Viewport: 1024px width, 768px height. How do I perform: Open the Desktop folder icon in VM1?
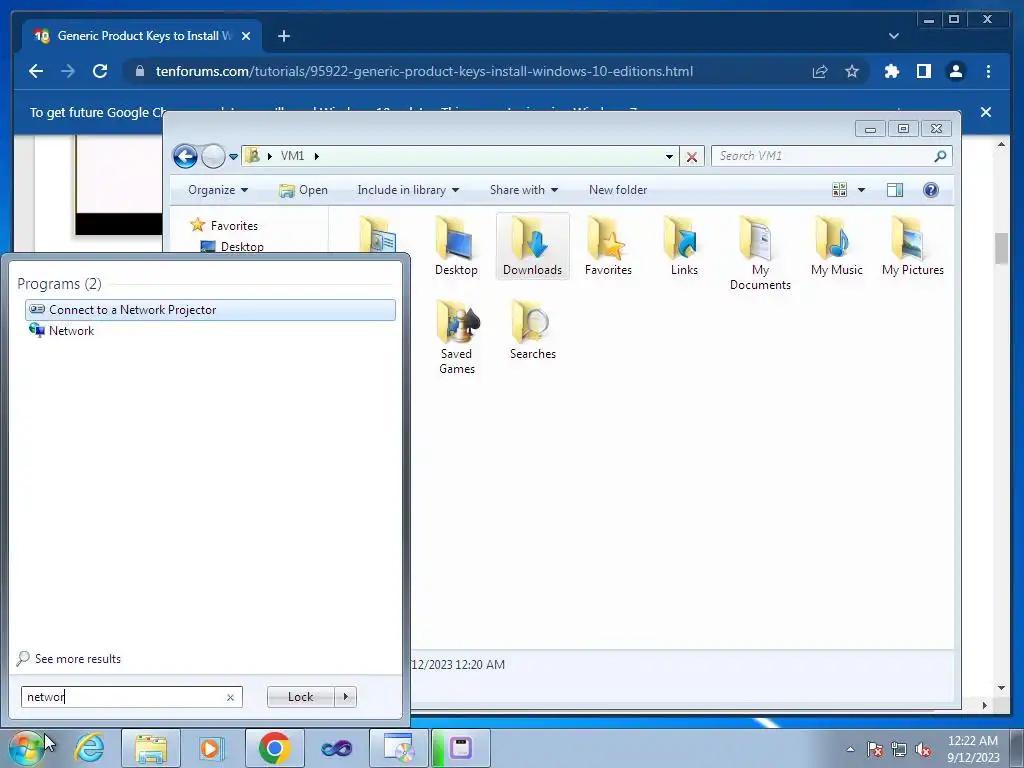(x=456, y=246)
